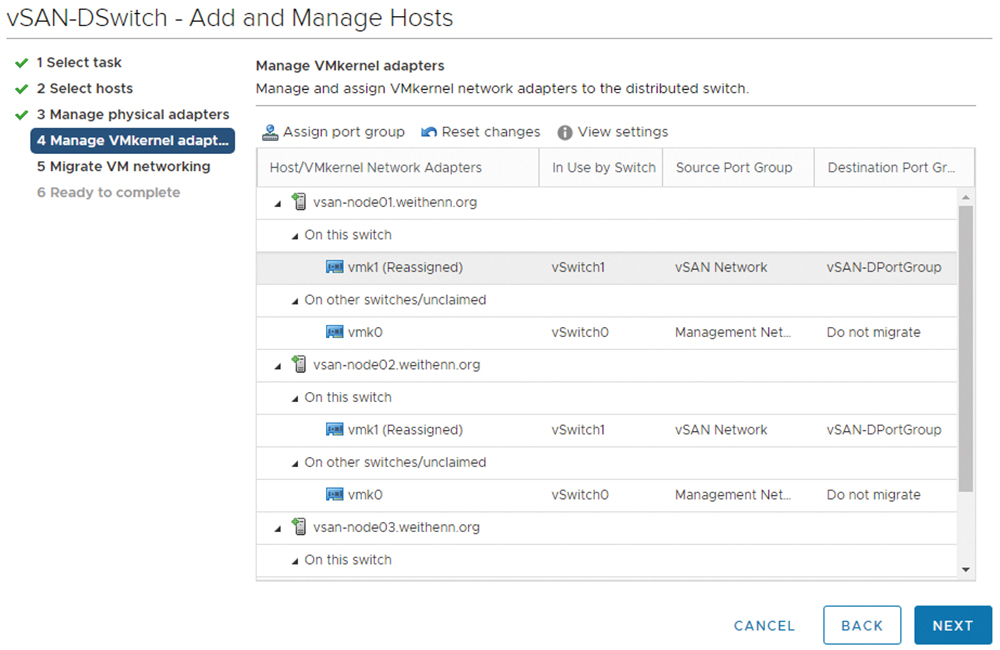This screenshot has width=1000, height=650.
Task: Click the Assign port group icon
Action: coord(270,132)
